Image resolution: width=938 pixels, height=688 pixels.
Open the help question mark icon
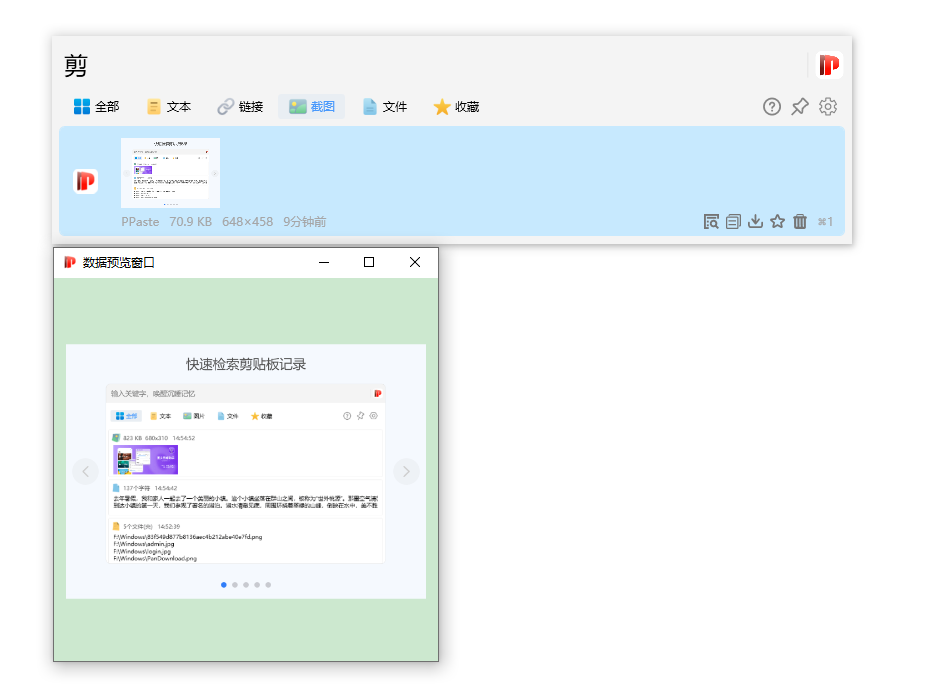772,106
